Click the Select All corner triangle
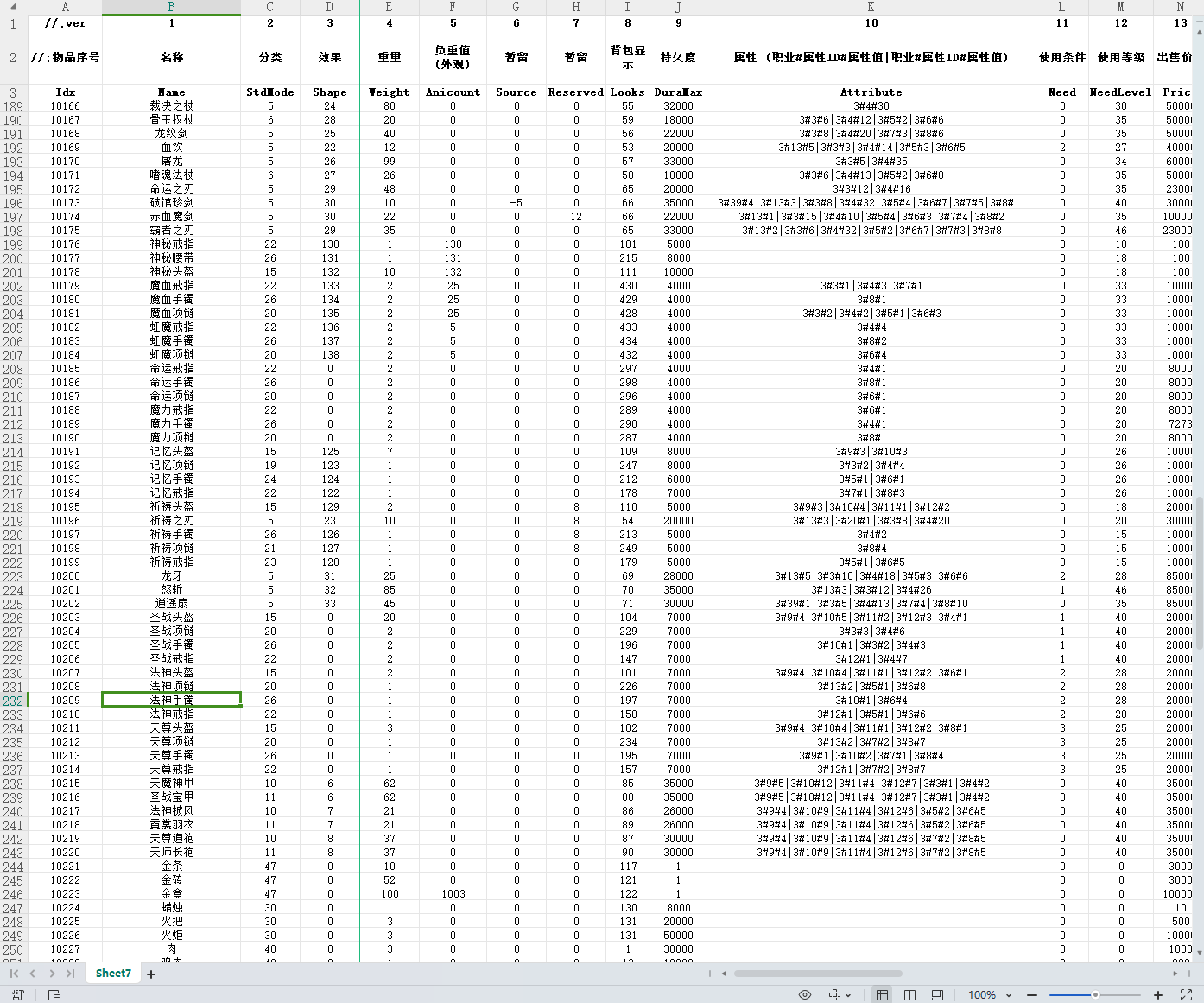The width and height of the screenshot is (1204, 1003). 13,7
